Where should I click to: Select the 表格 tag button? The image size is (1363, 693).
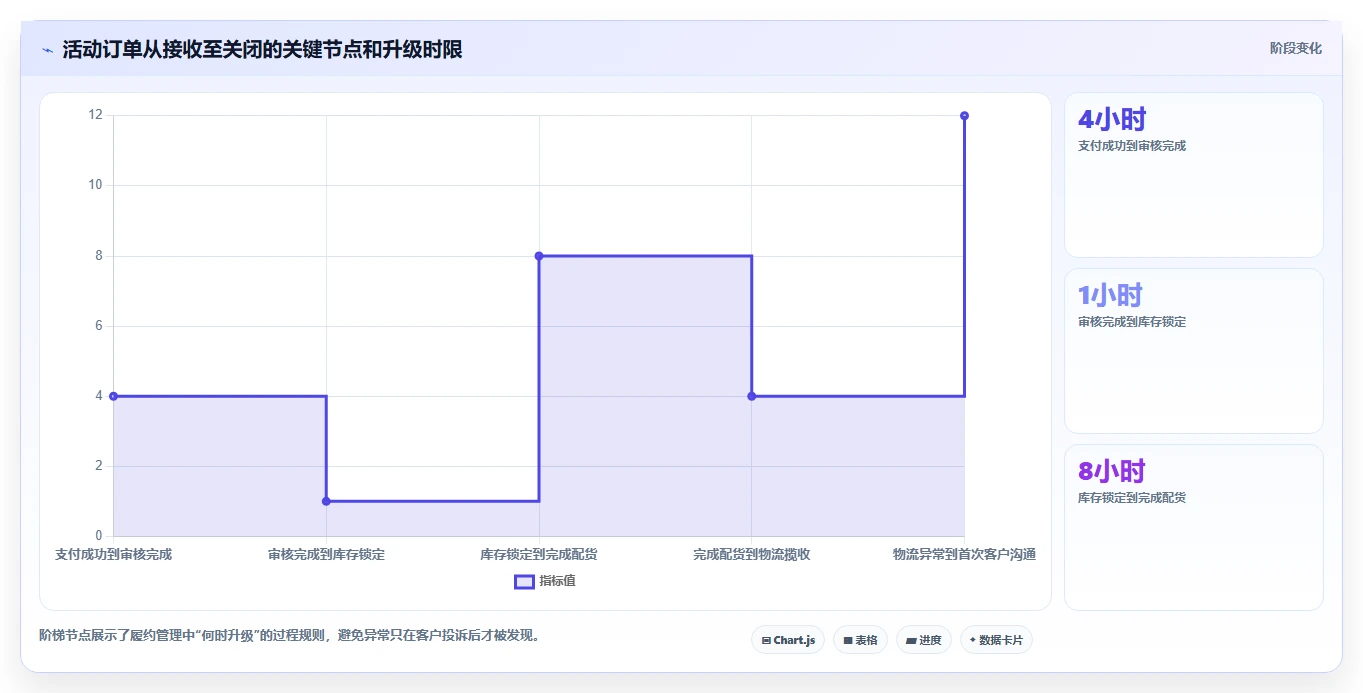[860, 640]
